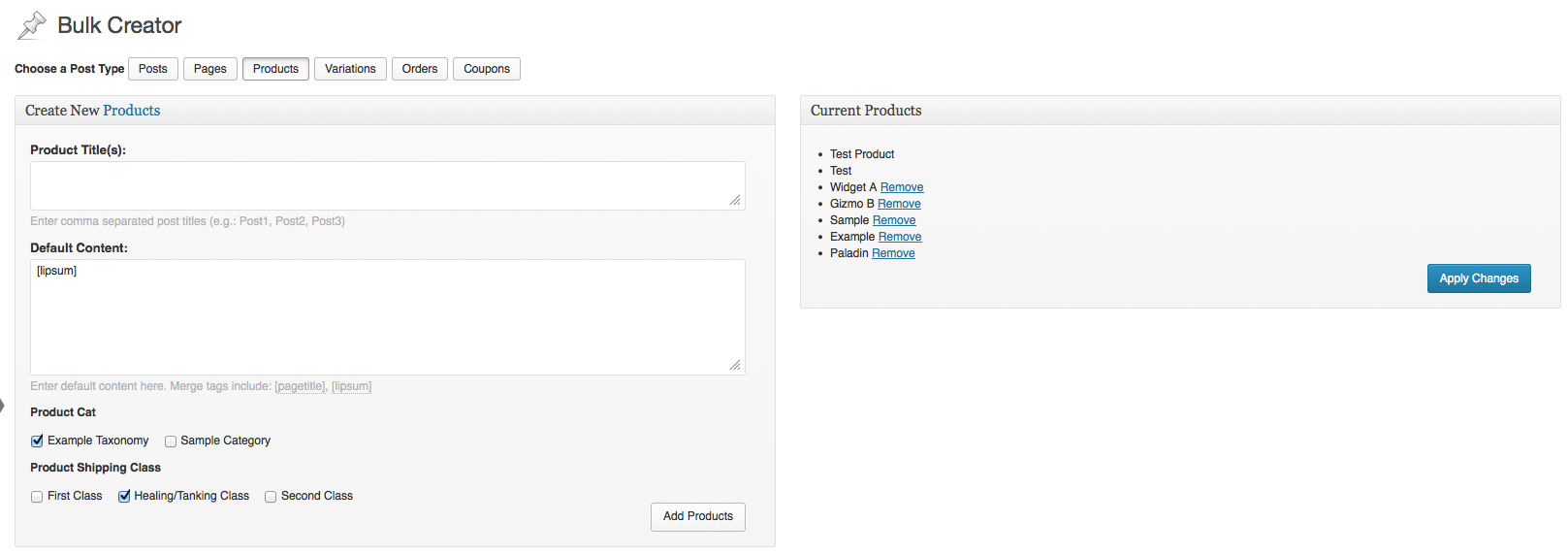Choose Coupons post type

point(487,69)
